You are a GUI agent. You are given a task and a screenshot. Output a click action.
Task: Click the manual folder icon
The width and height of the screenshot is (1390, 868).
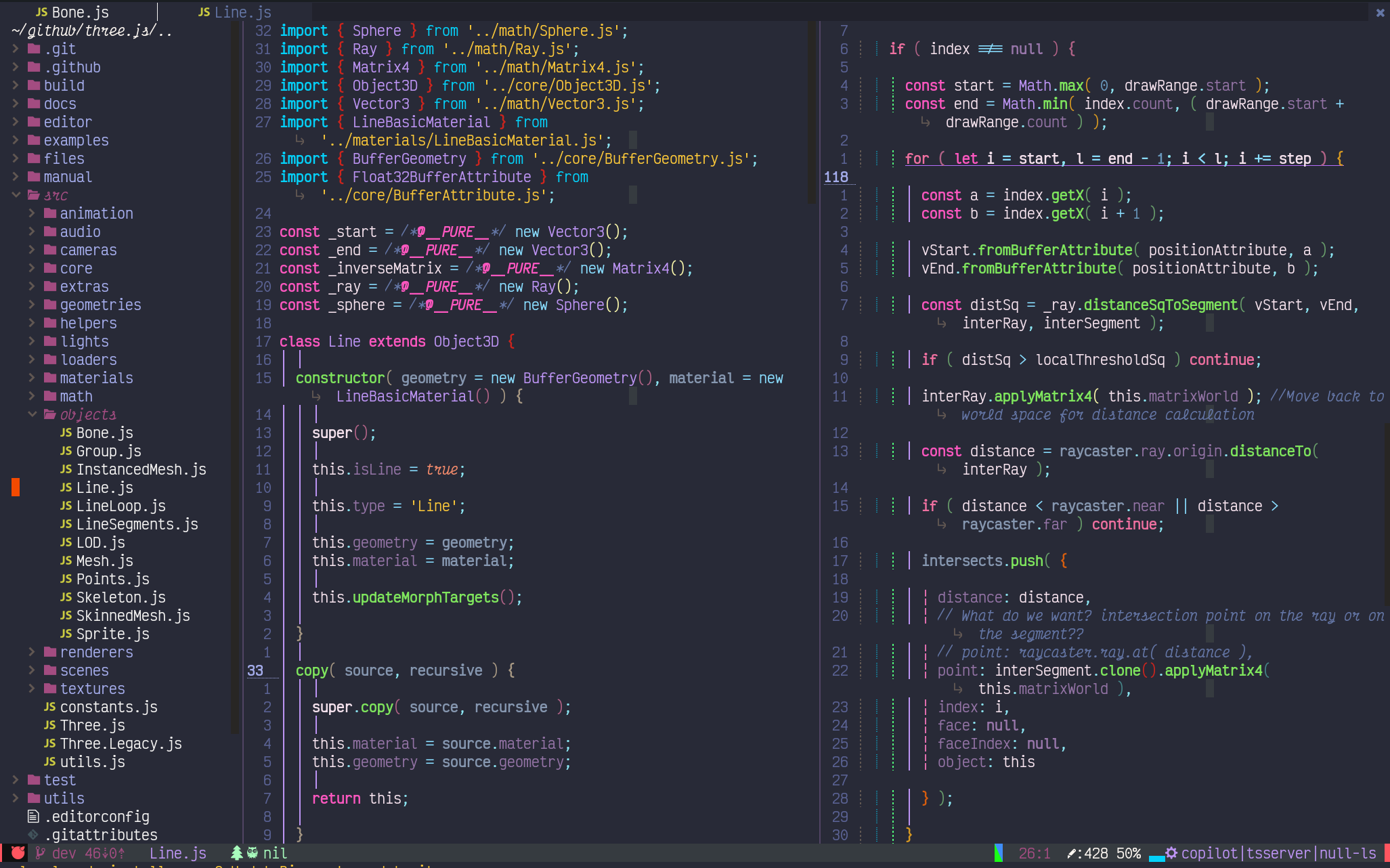[x=34, y=177]
